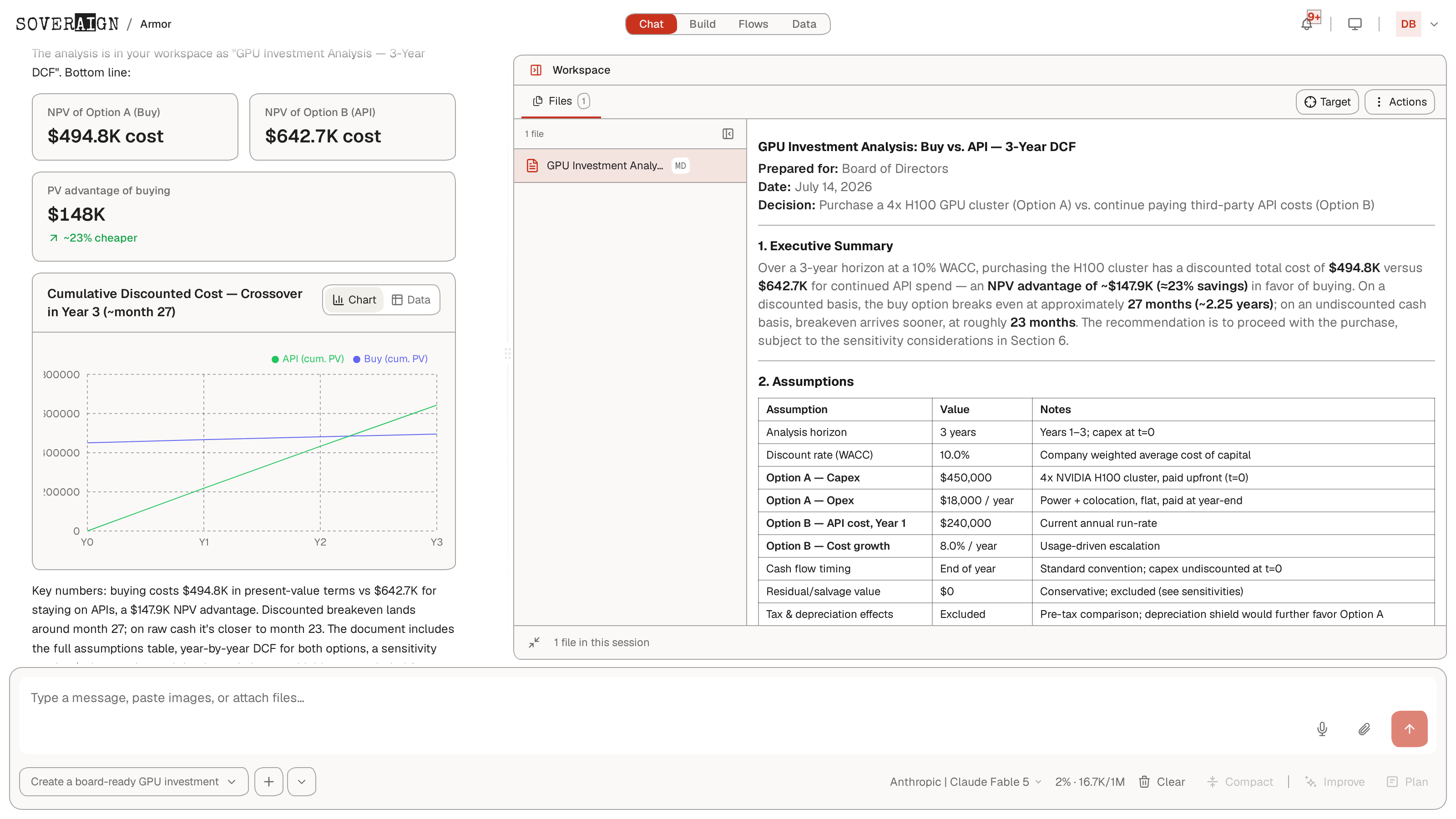1456x819 pixels.
Task: Open the DB user avatar
Action: point(1408,24)
